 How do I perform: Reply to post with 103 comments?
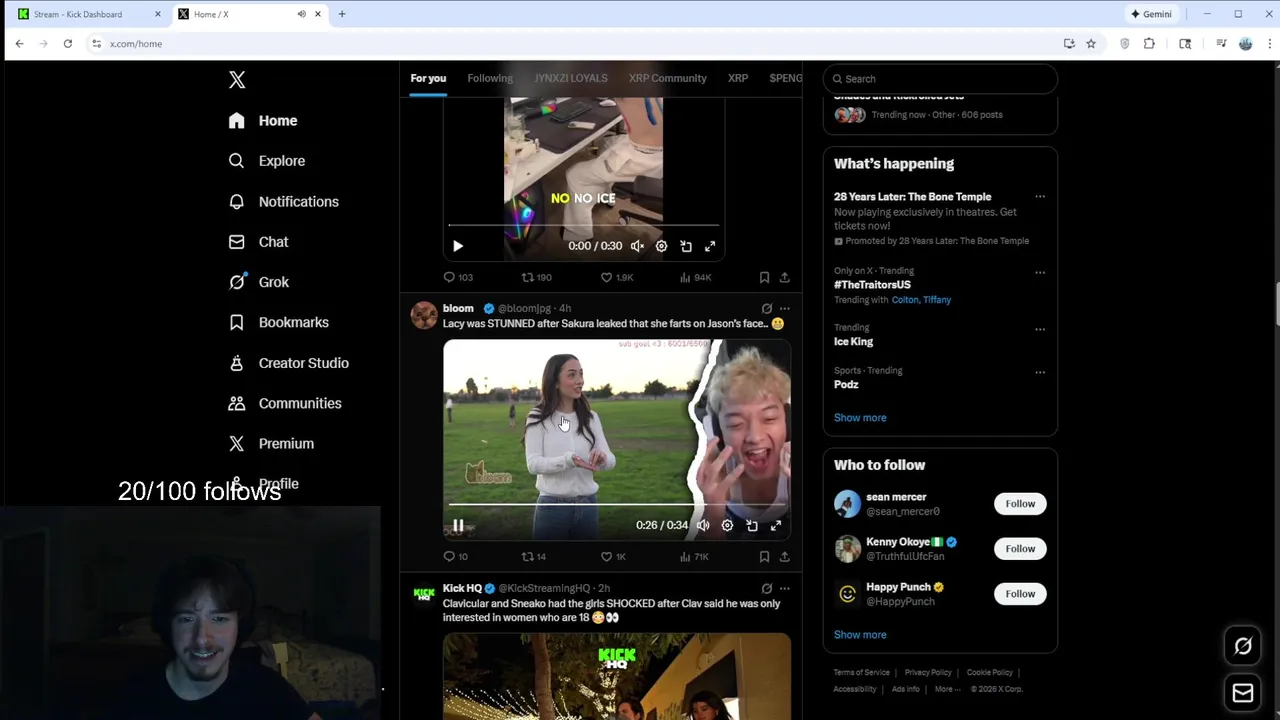point(458,277)
